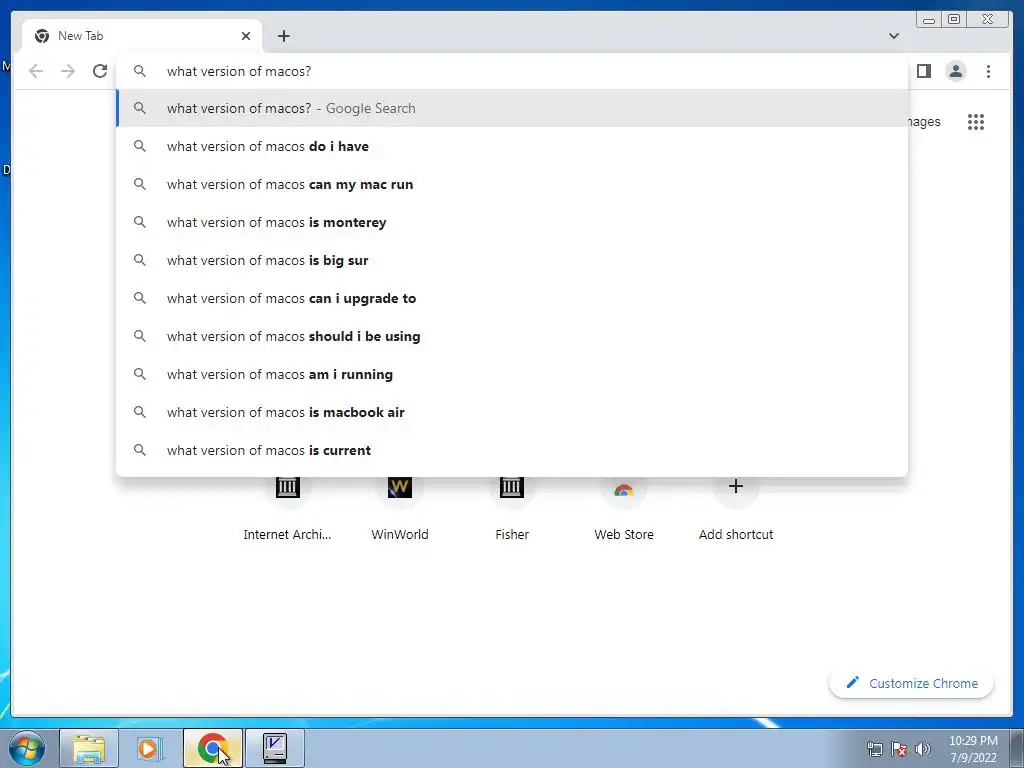
Task: Click the Action Center flag tray icon
Action: 899,749
